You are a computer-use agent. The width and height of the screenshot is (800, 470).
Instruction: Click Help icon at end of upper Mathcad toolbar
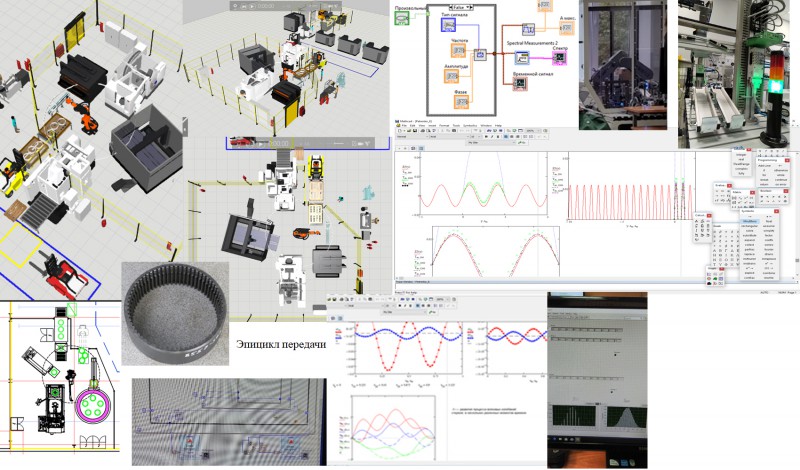point(545,131)
